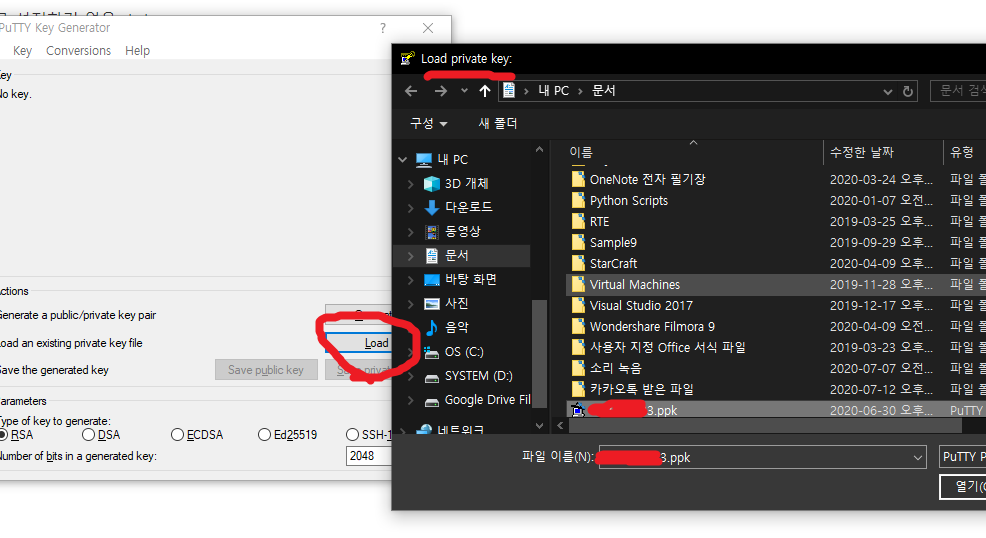Select 내 PC computer icon in tree
The height and width of the screenshot is (538, 986).
[x=424, y=160]
